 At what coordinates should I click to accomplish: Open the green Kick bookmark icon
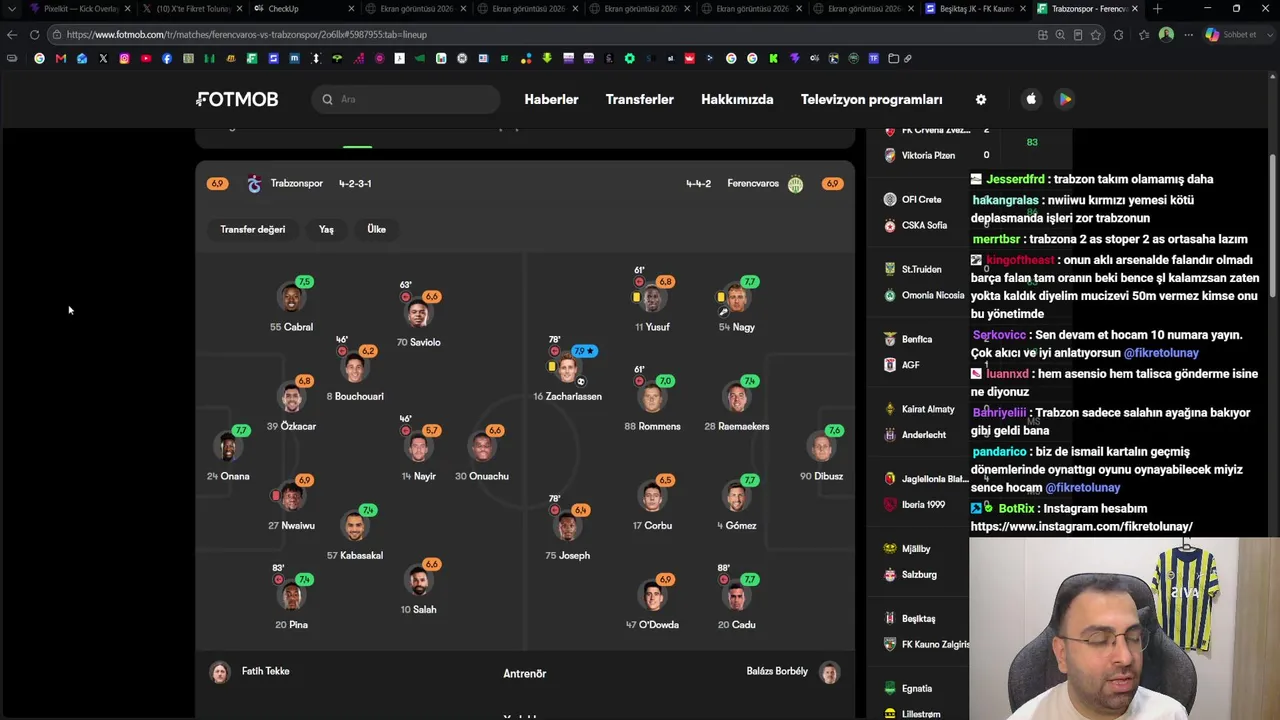773,58
